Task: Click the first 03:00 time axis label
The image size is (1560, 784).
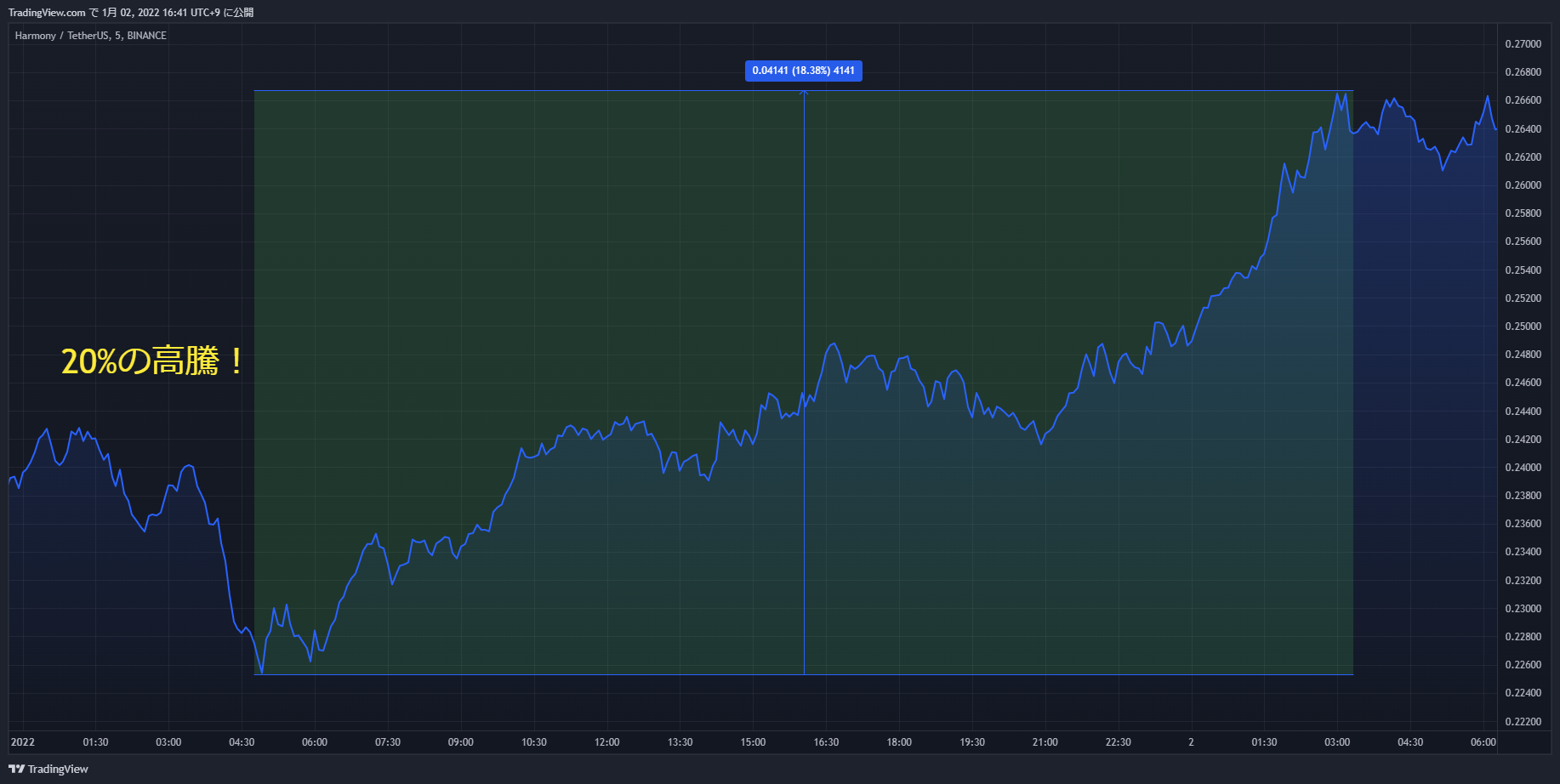Action: click(x=168, y=742)
